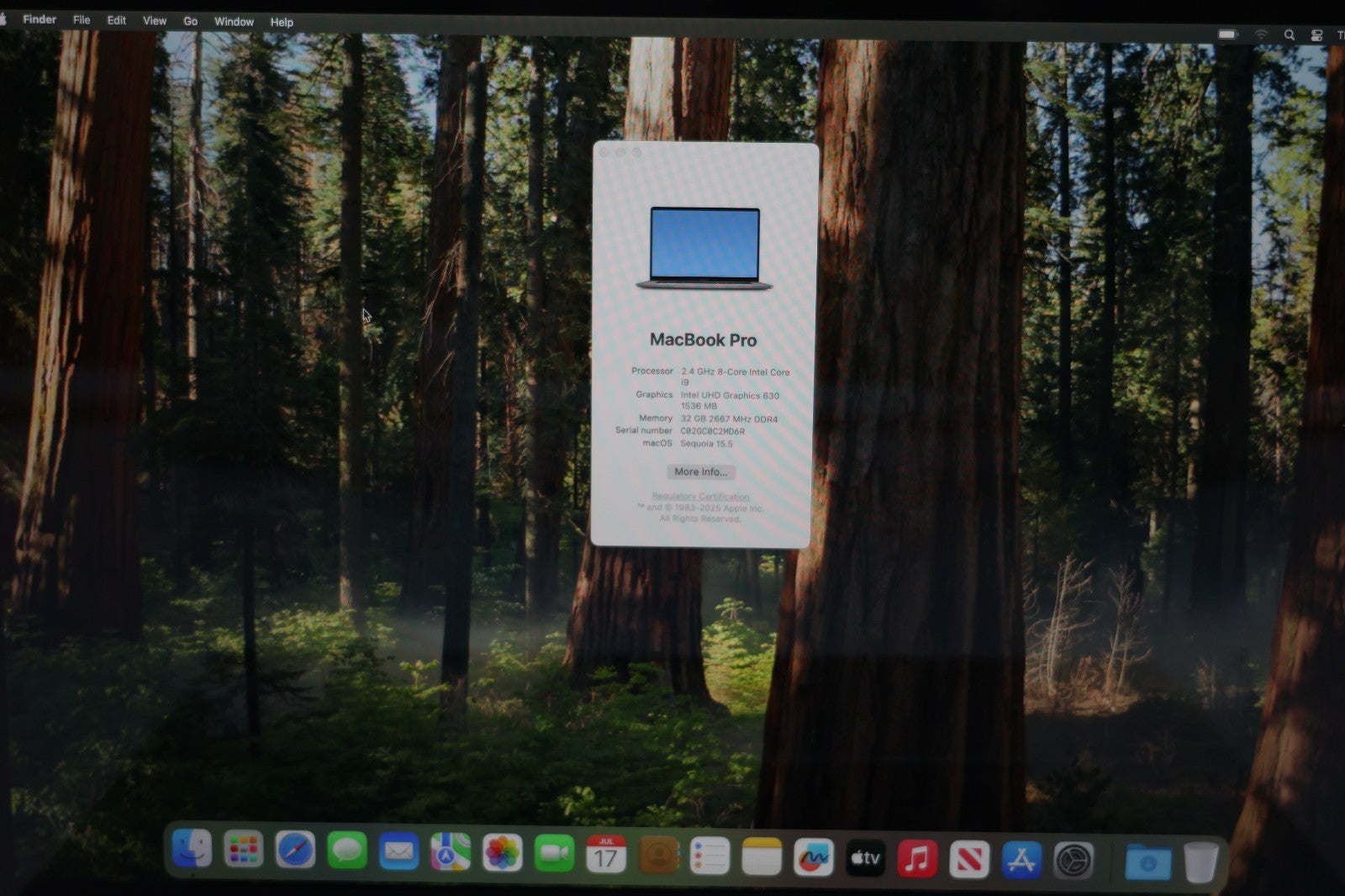The width and height of the screenshot is (1345, 896).
Task: Open News app in the Dock
Action: [x=969, y=860]
